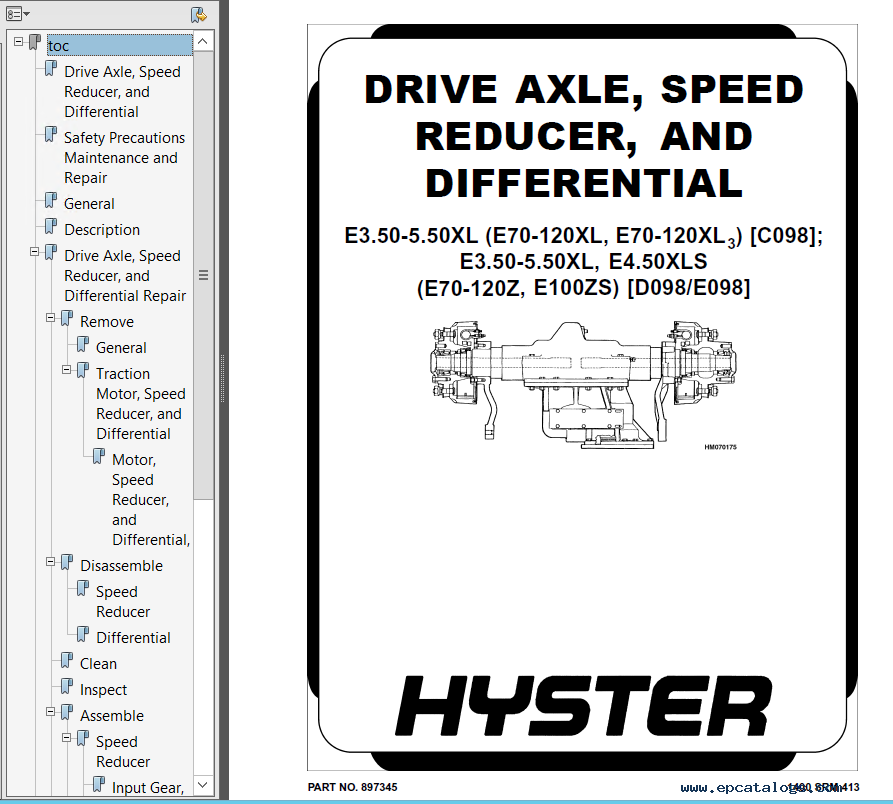Go to the Description bookmark
The image size is (893, 804).
coord(102,230)
